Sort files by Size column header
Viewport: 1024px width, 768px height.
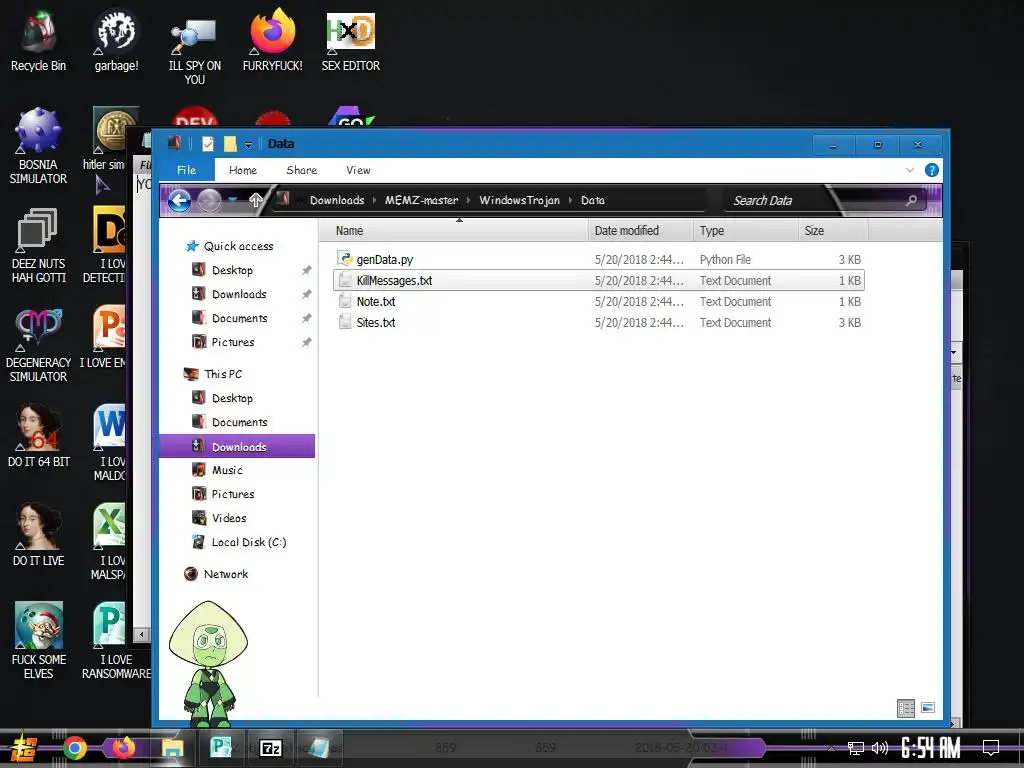pos(833,231)
